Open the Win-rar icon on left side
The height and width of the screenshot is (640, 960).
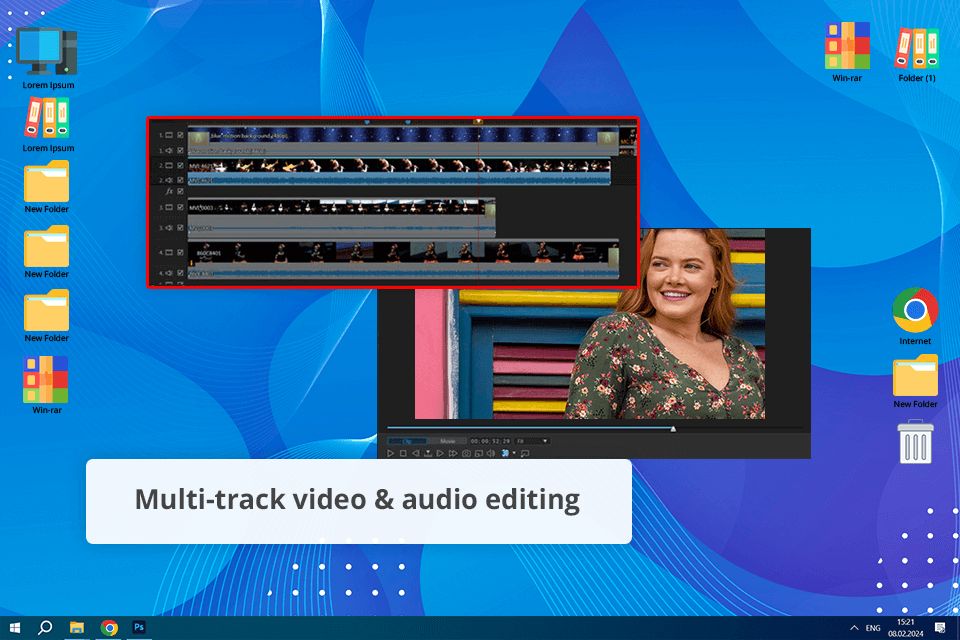click(47, 385)
